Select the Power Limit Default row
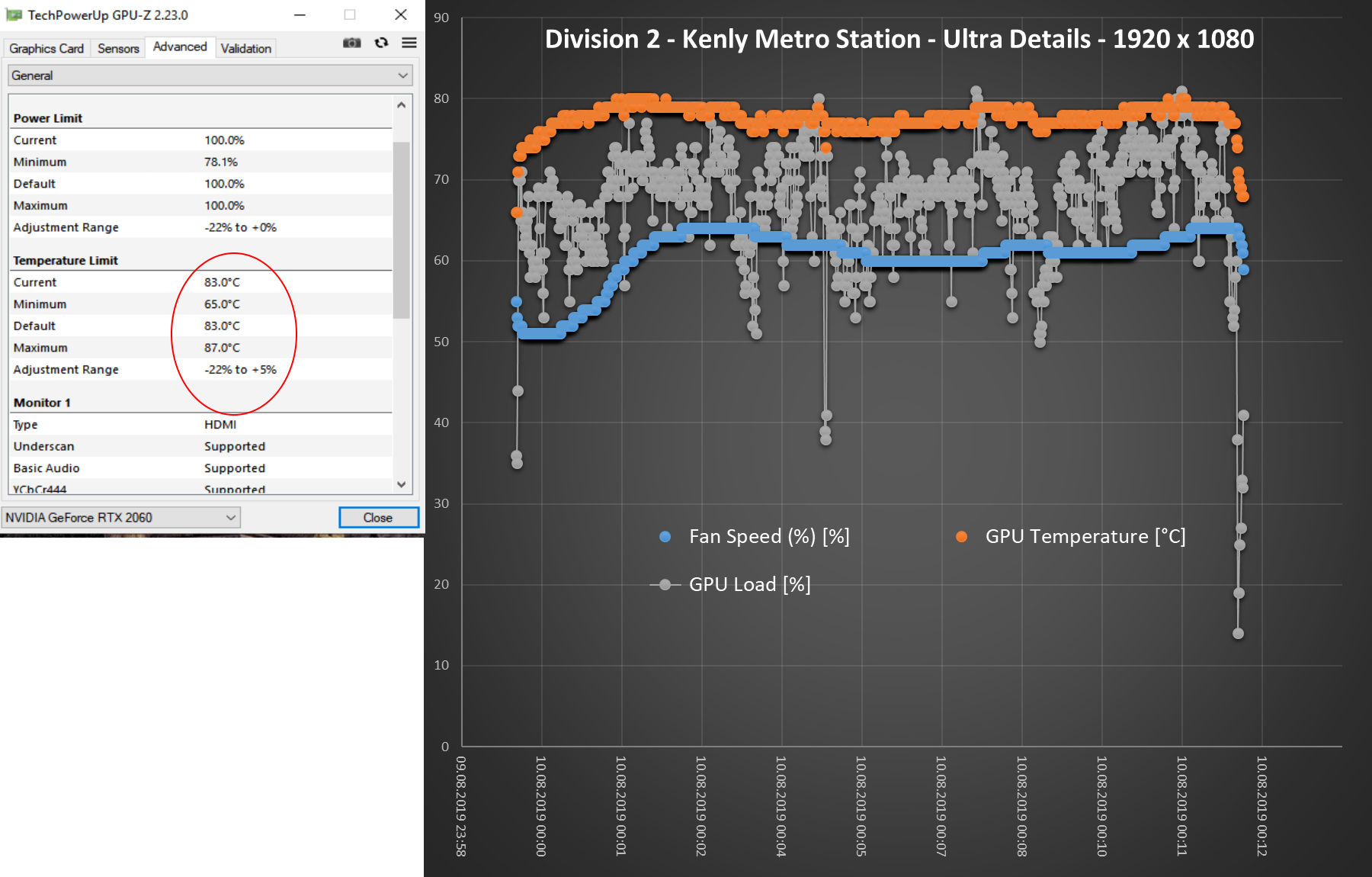This screenshot has width=1372, height=877. click(202, 184)
